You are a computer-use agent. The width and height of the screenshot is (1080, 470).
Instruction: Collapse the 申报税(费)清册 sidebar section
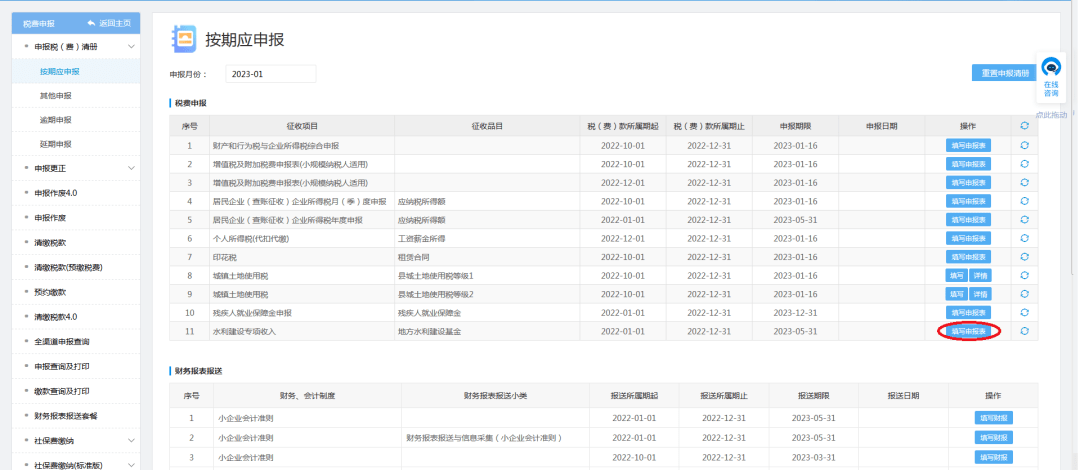[131, 47]
